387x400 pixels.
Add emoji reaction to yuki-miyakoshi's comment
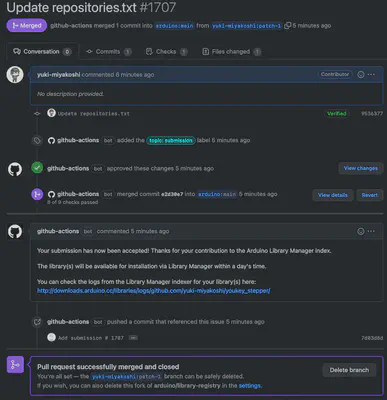[x=361, y=75]
